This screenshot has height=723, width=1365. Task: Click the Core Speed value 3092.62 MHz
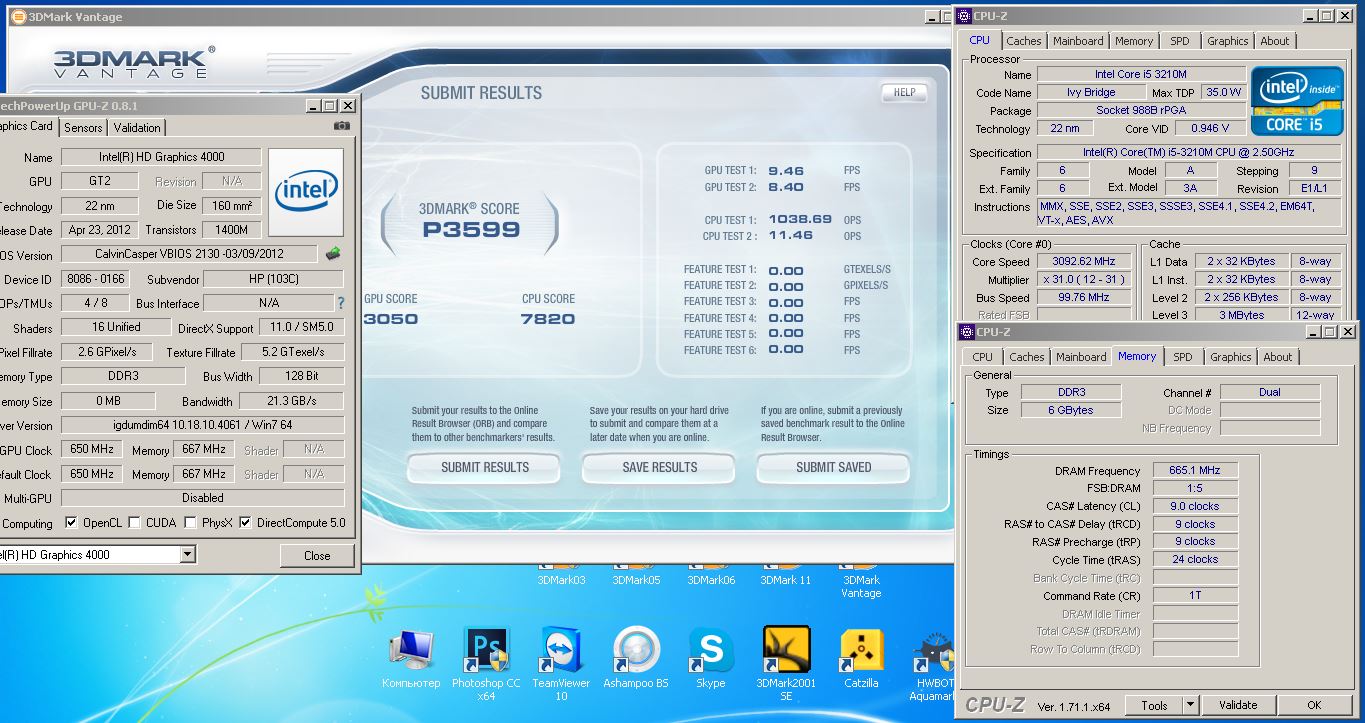click(x=1083, y=262)
